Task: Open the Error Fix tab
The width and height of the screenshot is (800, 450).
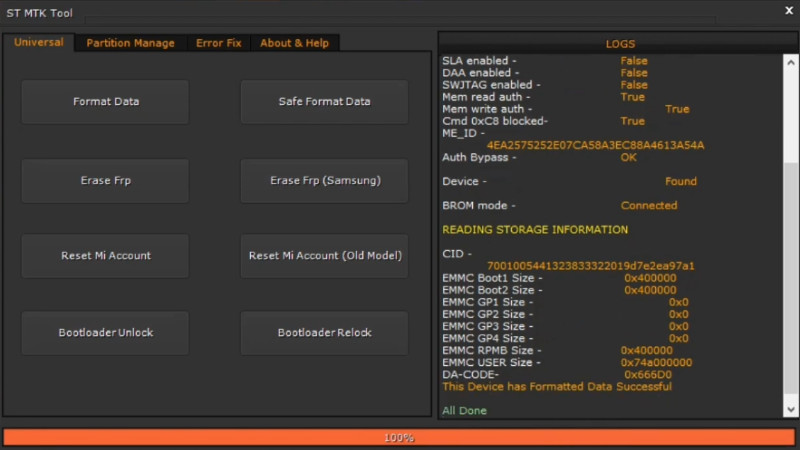Action: point(218,43)
